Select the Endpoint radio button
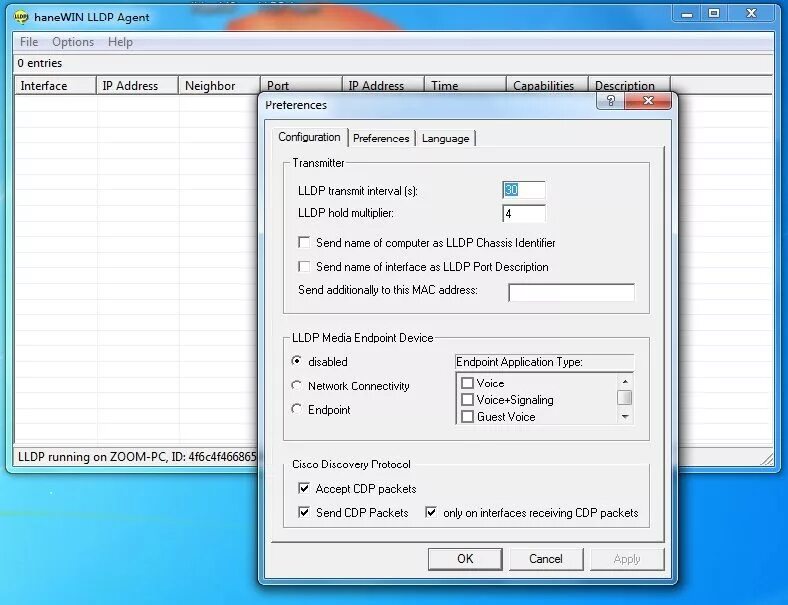The height and width of the screenshot is (605, 788). coord(297,409)
